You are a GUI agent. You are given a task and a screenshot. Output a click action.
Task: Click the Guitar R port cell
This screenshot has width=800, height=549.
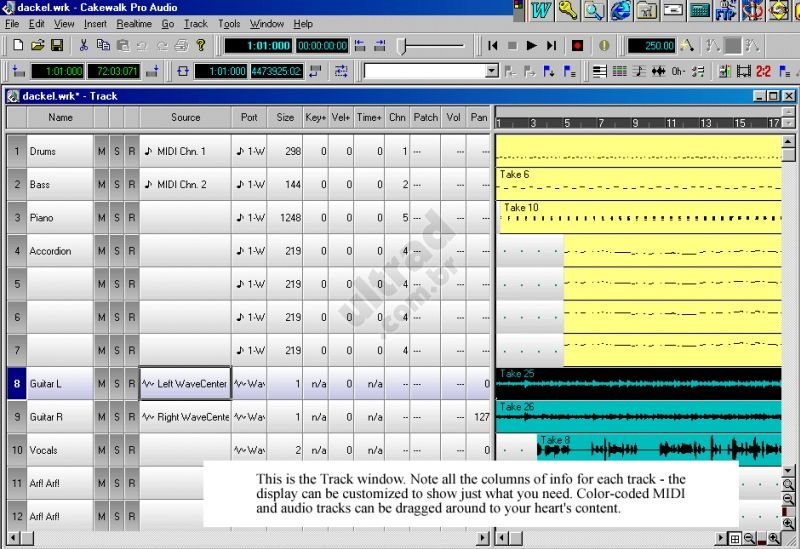(x=249, y=417)
